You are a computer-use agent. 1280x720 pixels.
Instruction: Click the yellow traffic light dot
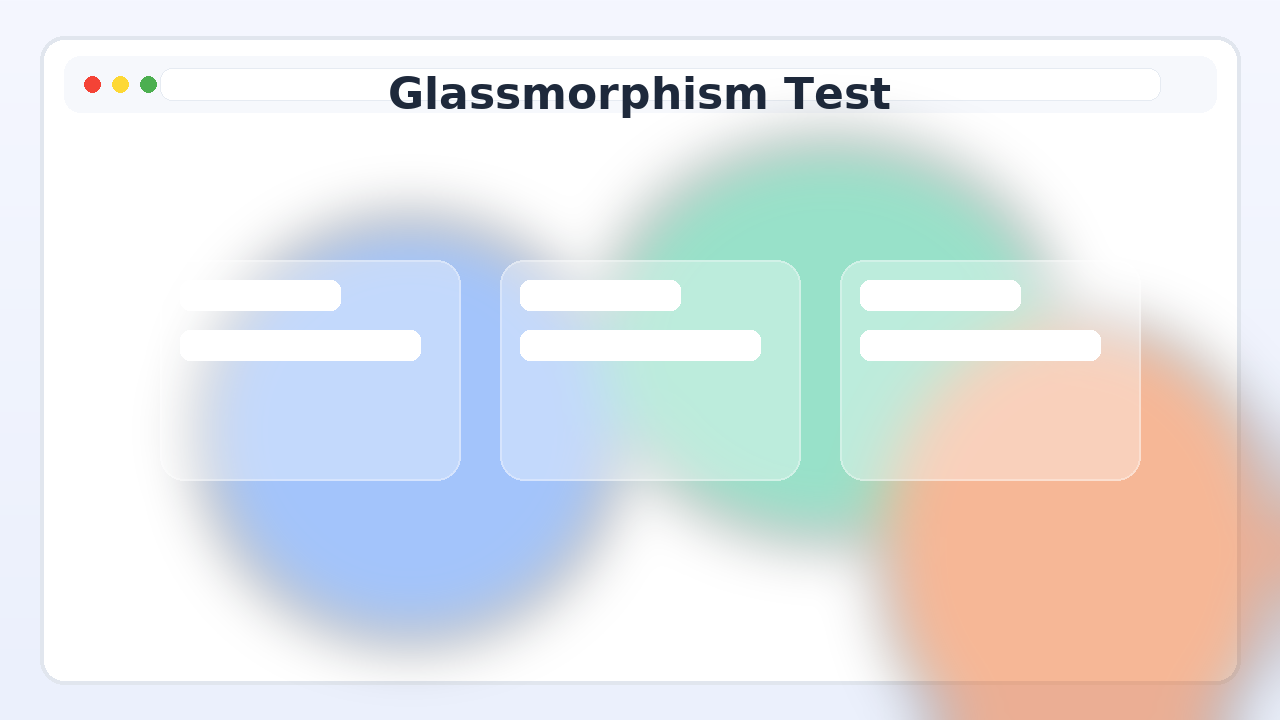click(120, 85)
